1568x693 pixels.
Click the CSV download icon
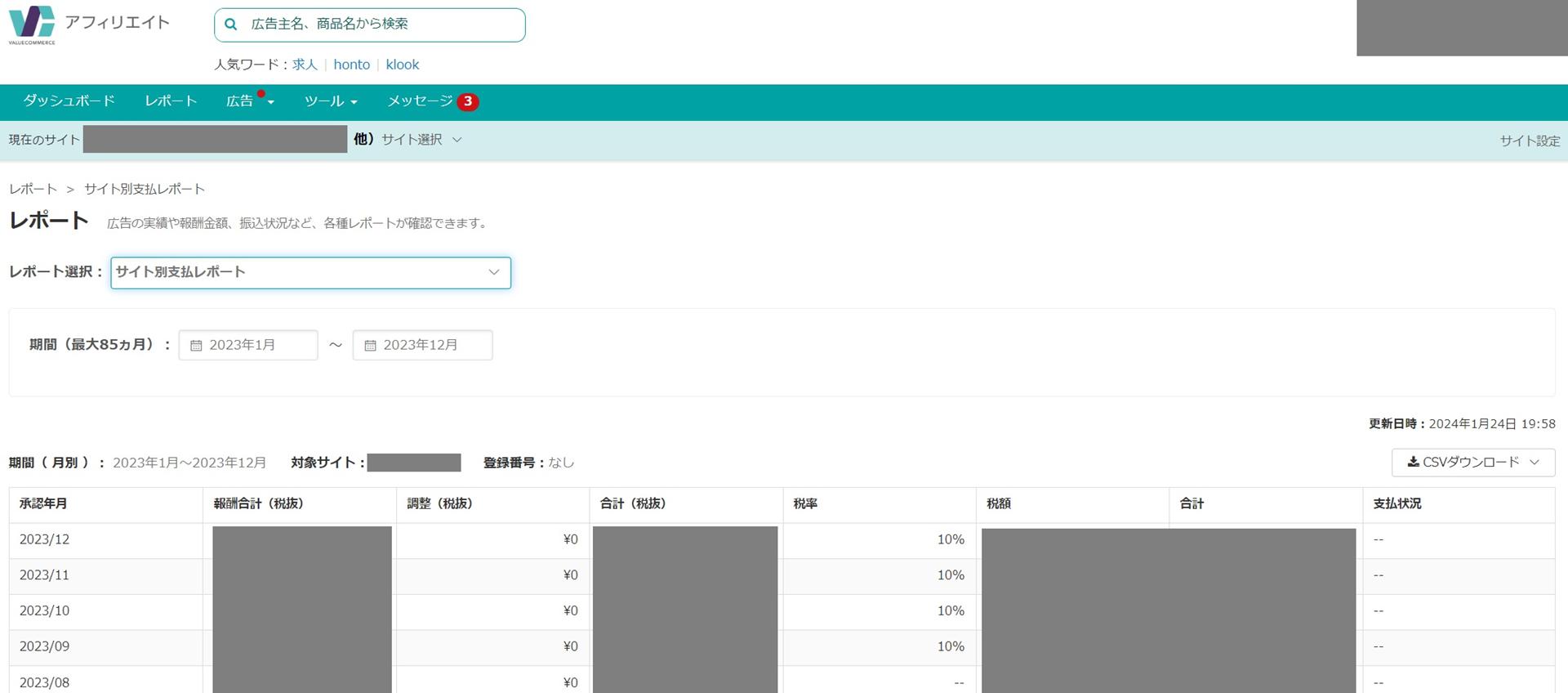1413,462
